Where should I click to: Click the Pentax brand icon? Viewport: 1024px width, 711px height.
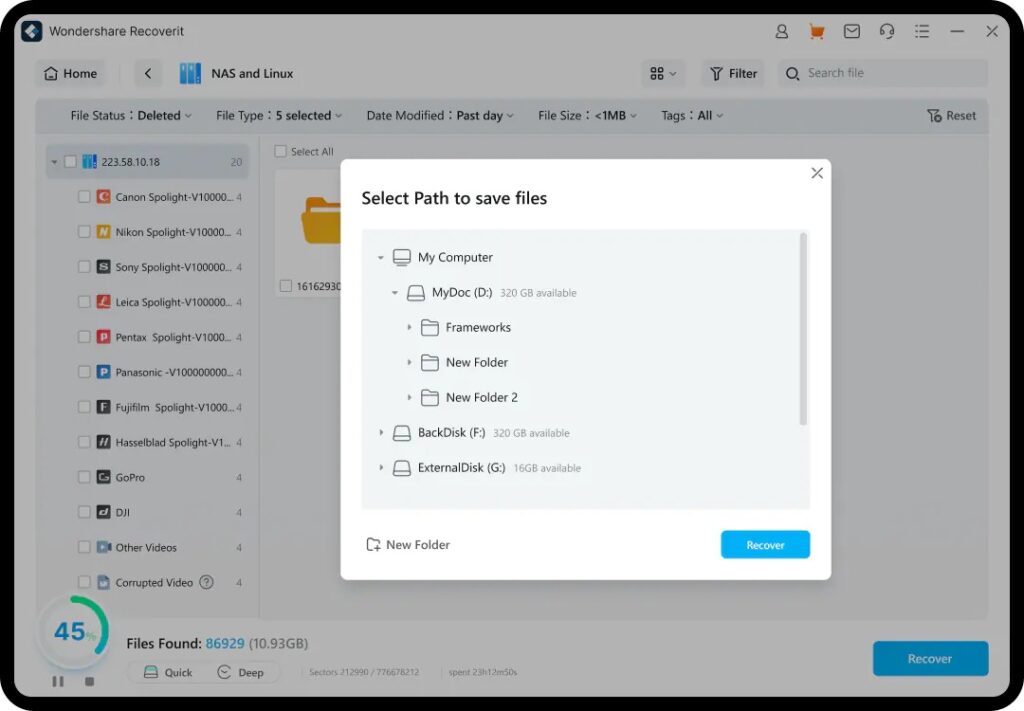103,337
